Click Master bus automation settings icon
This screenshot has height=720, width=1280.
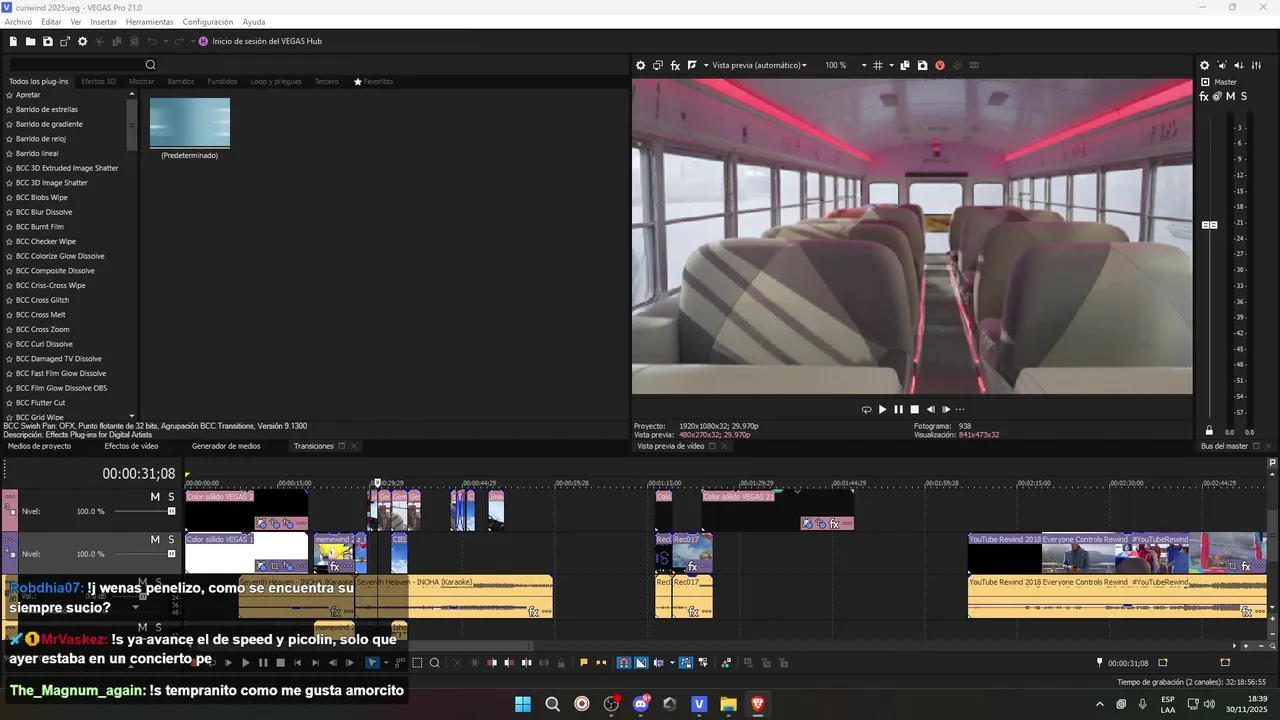[1217, 97]
